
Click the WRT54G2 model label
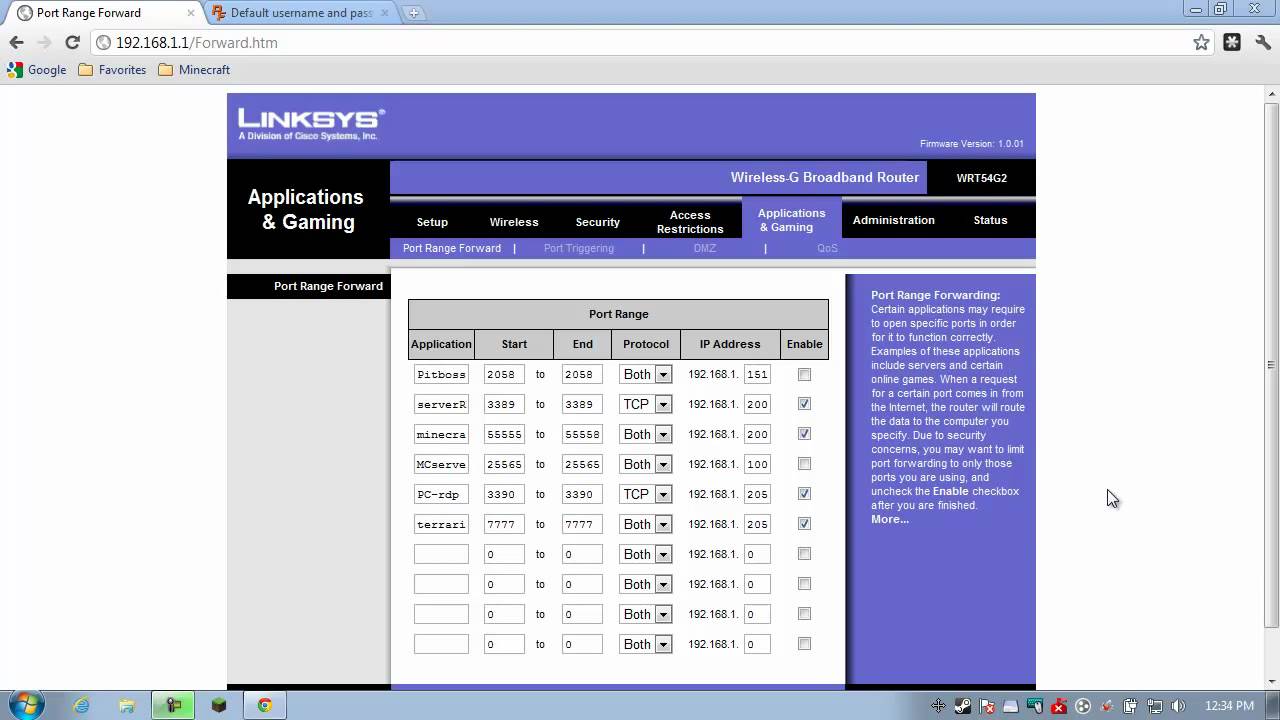(982, 178)
